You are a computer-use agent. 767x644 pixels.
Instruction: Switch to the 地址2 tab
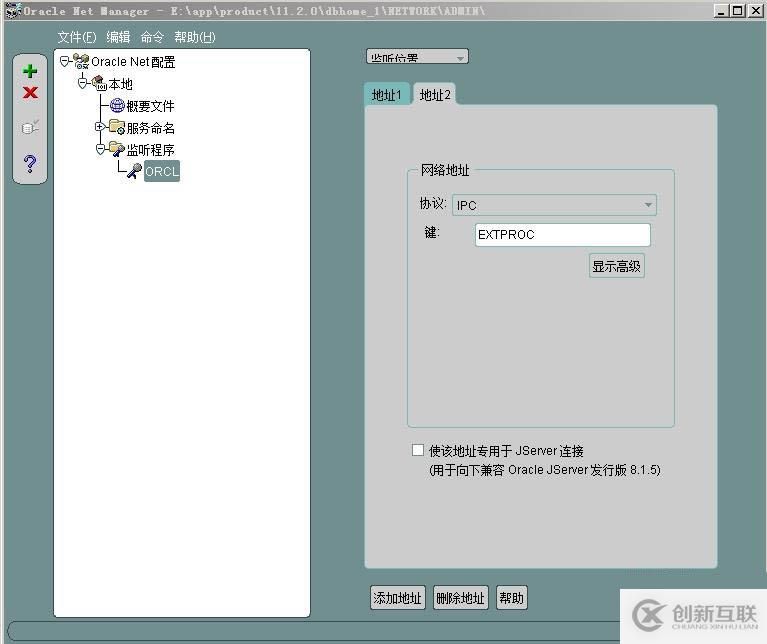[x=435, y=94]
